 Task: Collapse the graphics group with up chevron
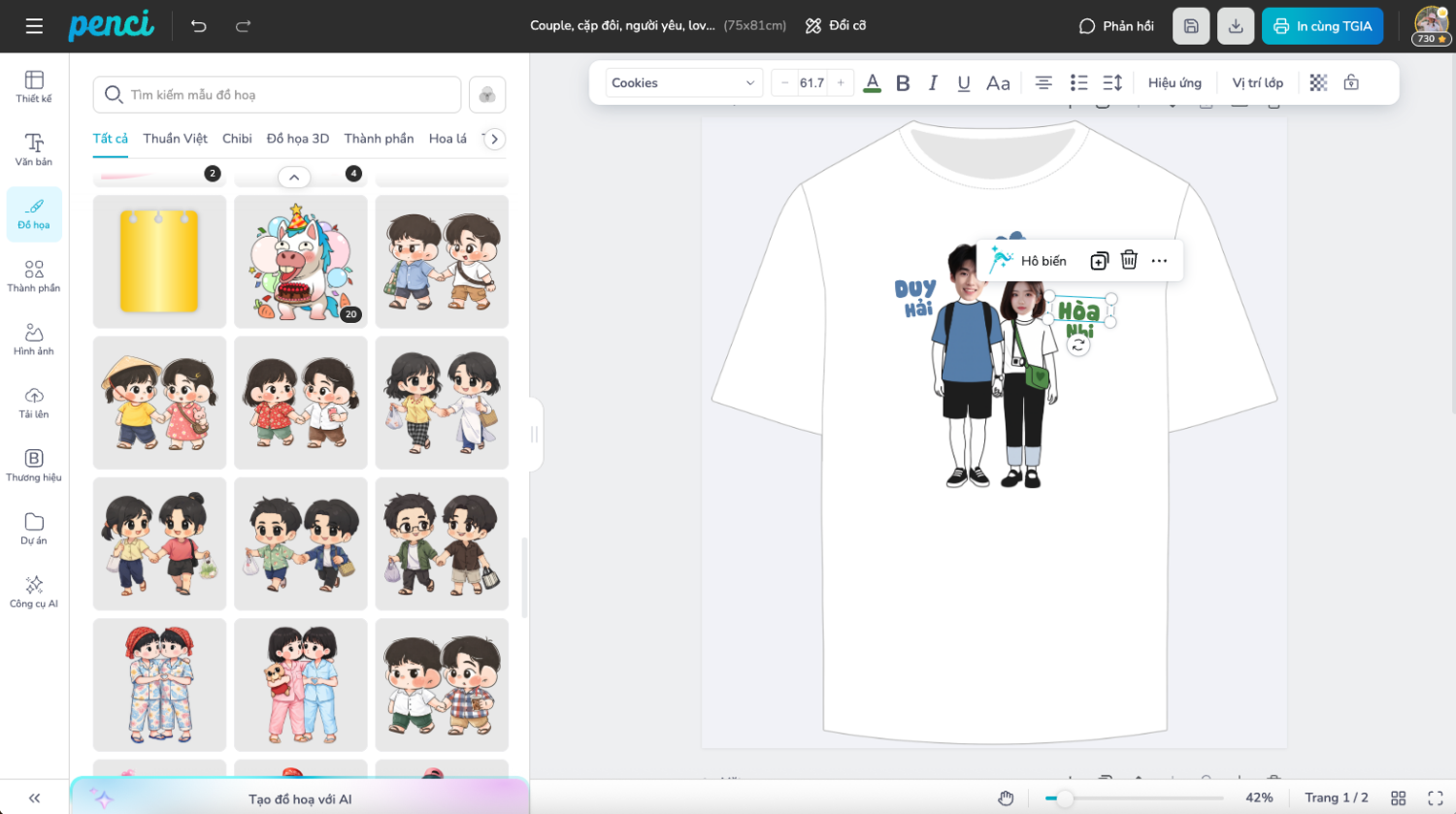[x=294, y=178]
